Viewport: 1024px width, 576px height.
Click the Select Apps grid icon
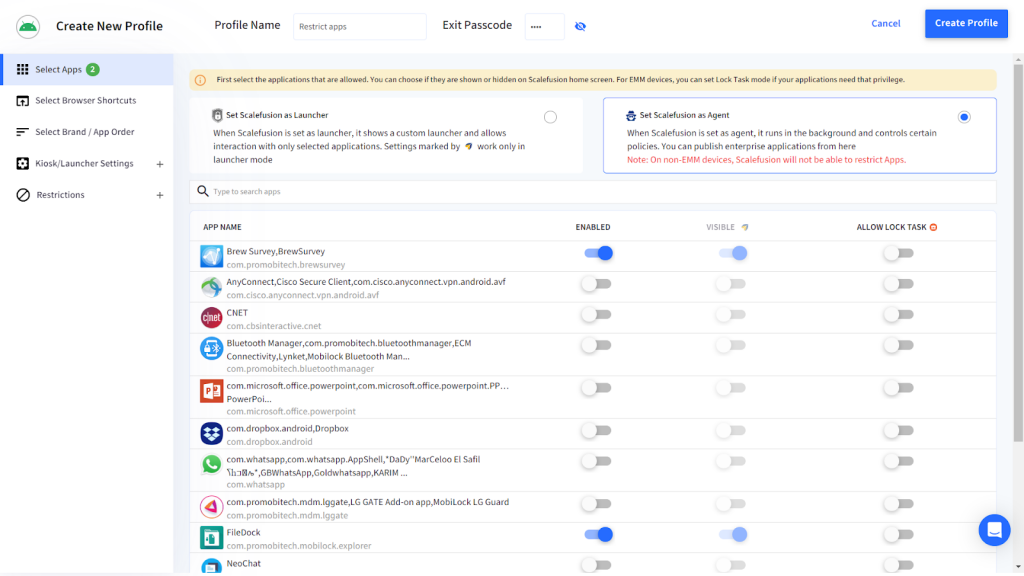pos(22,69)
